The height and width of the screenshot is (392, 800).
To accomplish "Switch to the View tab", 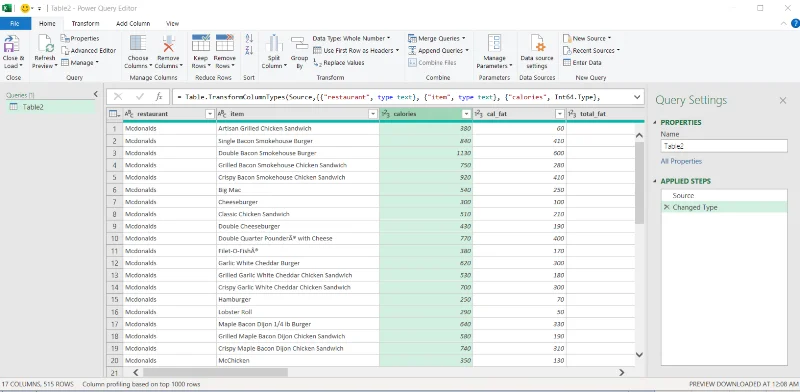I will coord(172,23).
